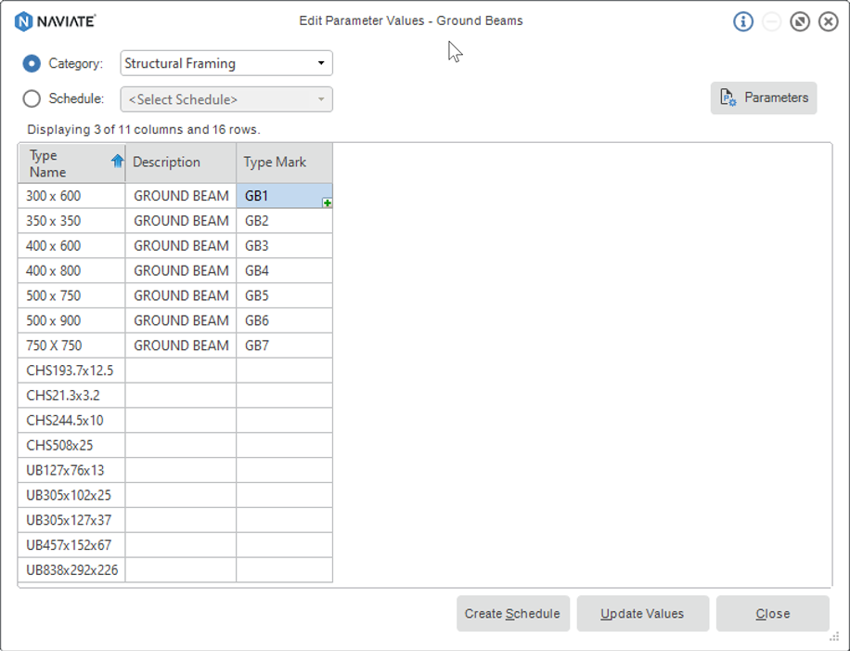Click the empty Description cell for CHS193.7x12.5
Screen dimensions: 850x651
[x=180, y=371]
